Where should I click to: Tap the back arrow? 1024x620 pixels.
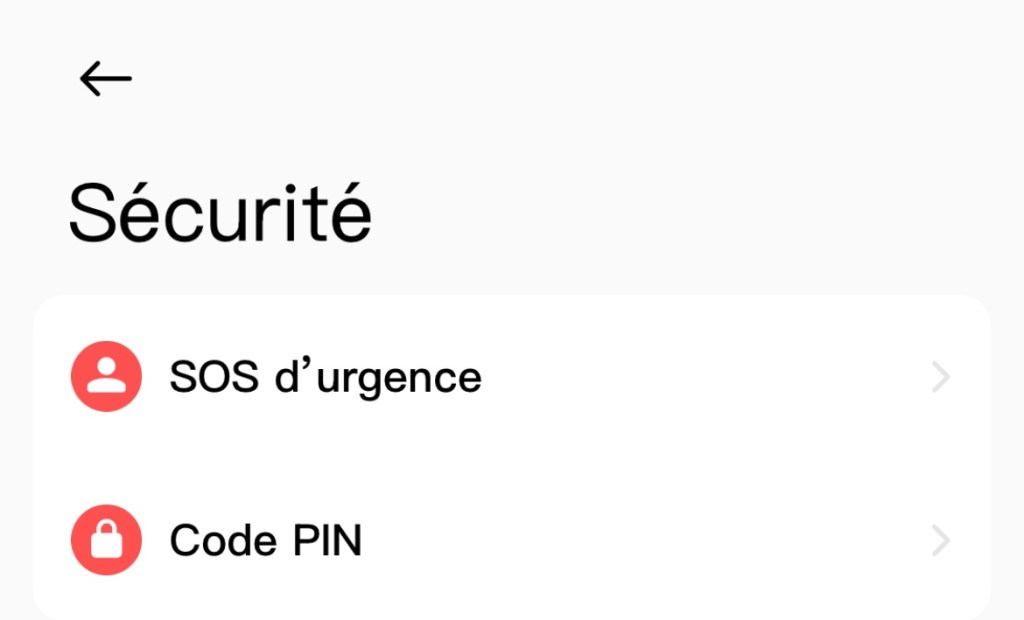105,78
